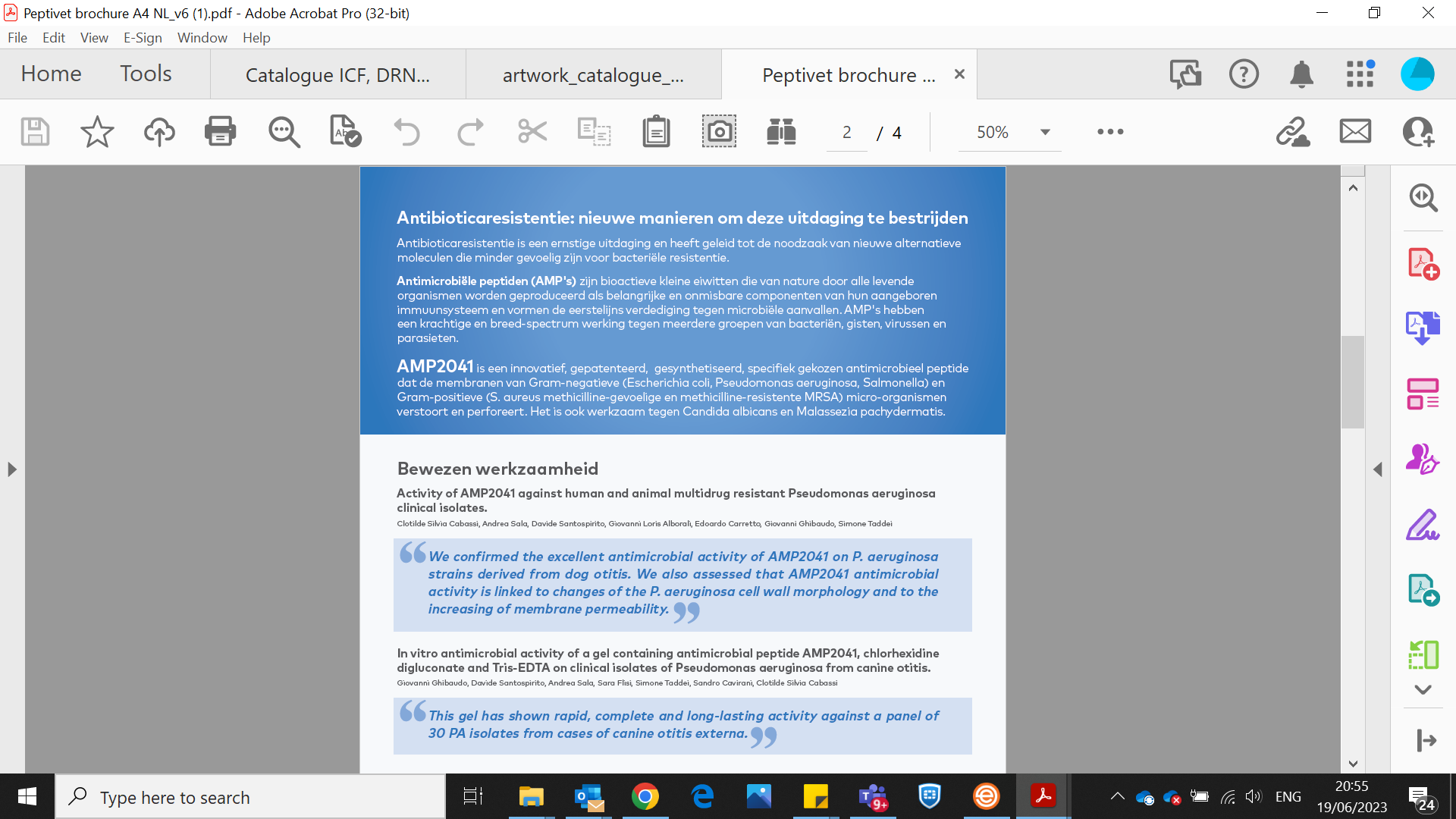The width and height of the screenshot is (1456, 819).
Task: Click the Save to cloud upload icon
Action: [x=159, y=132]
